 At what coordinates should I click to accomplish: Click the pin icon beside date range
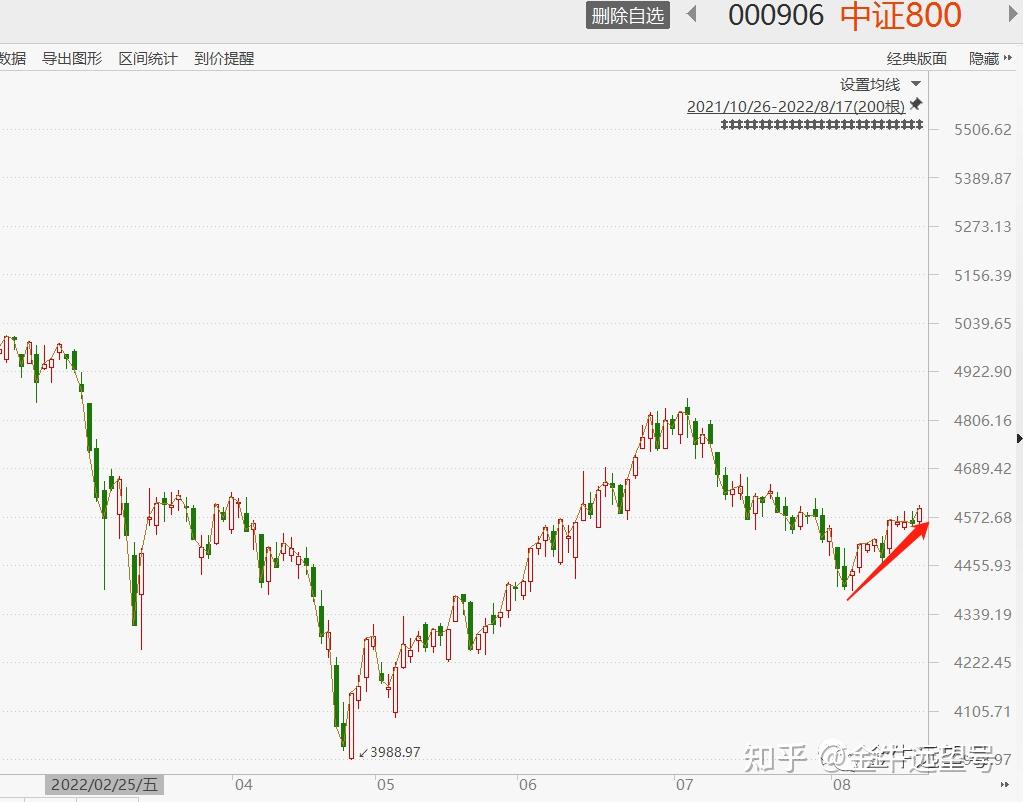916,104
